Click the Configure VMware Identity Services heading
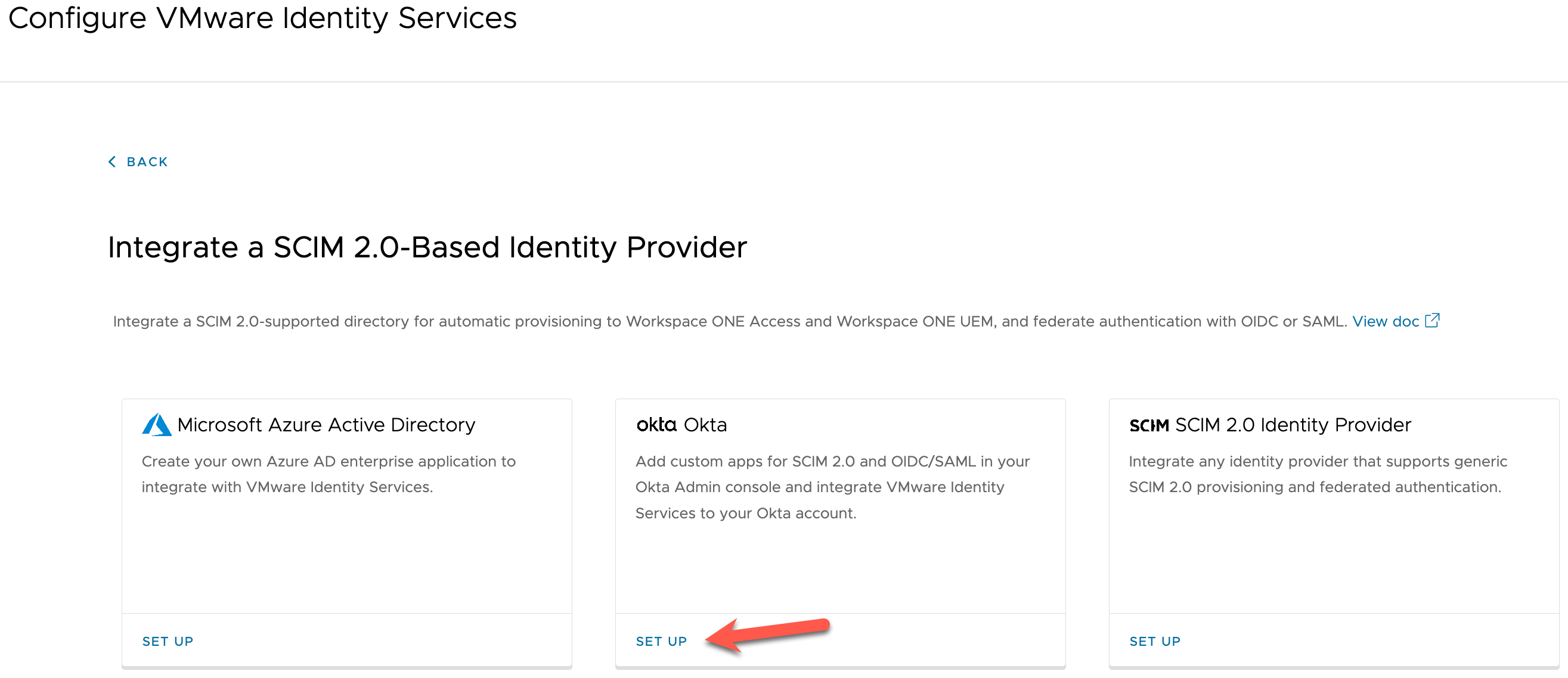This screenshot has width=1568, height=678. click(x=262, y=18)
